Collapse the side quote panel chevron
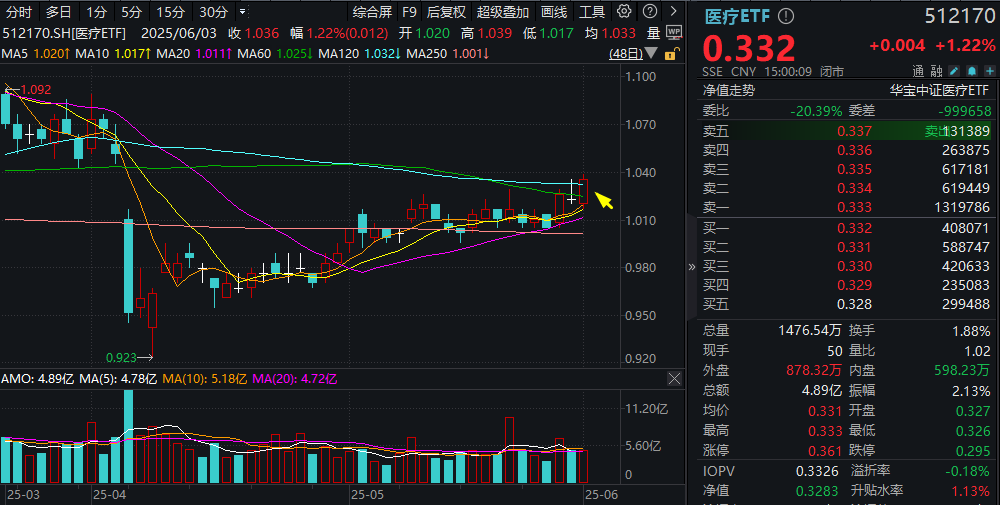The image size is (1000, 505). pyautogui.click(x=692, y=267)
